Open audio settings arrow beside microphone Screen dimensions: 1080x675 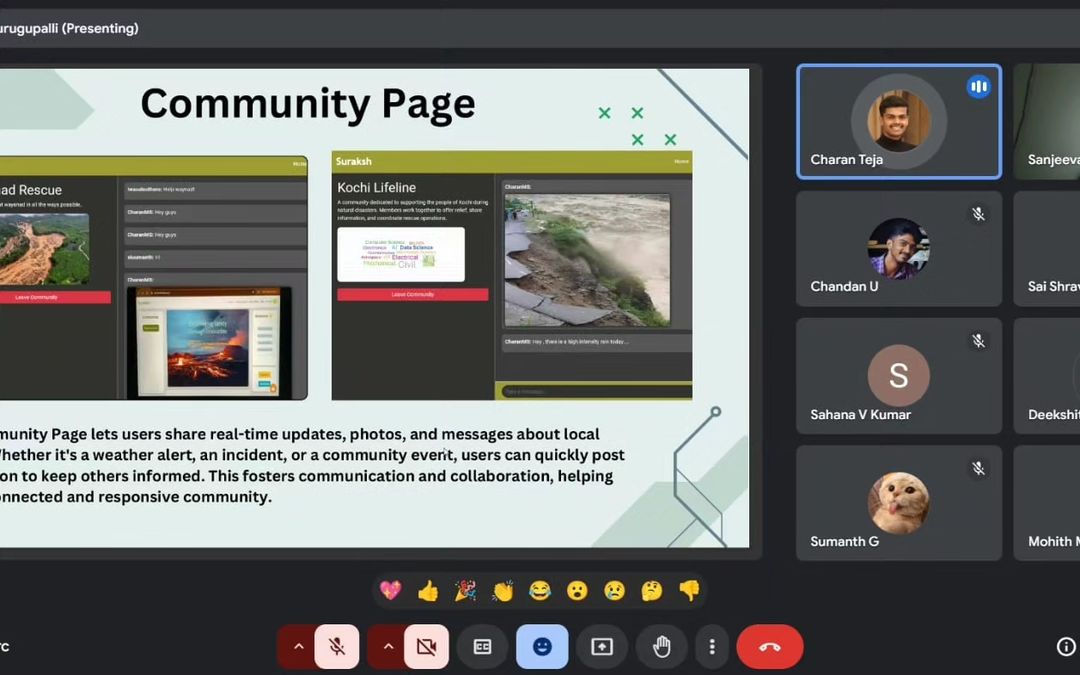pyautogui.click(x=298, y=647)
